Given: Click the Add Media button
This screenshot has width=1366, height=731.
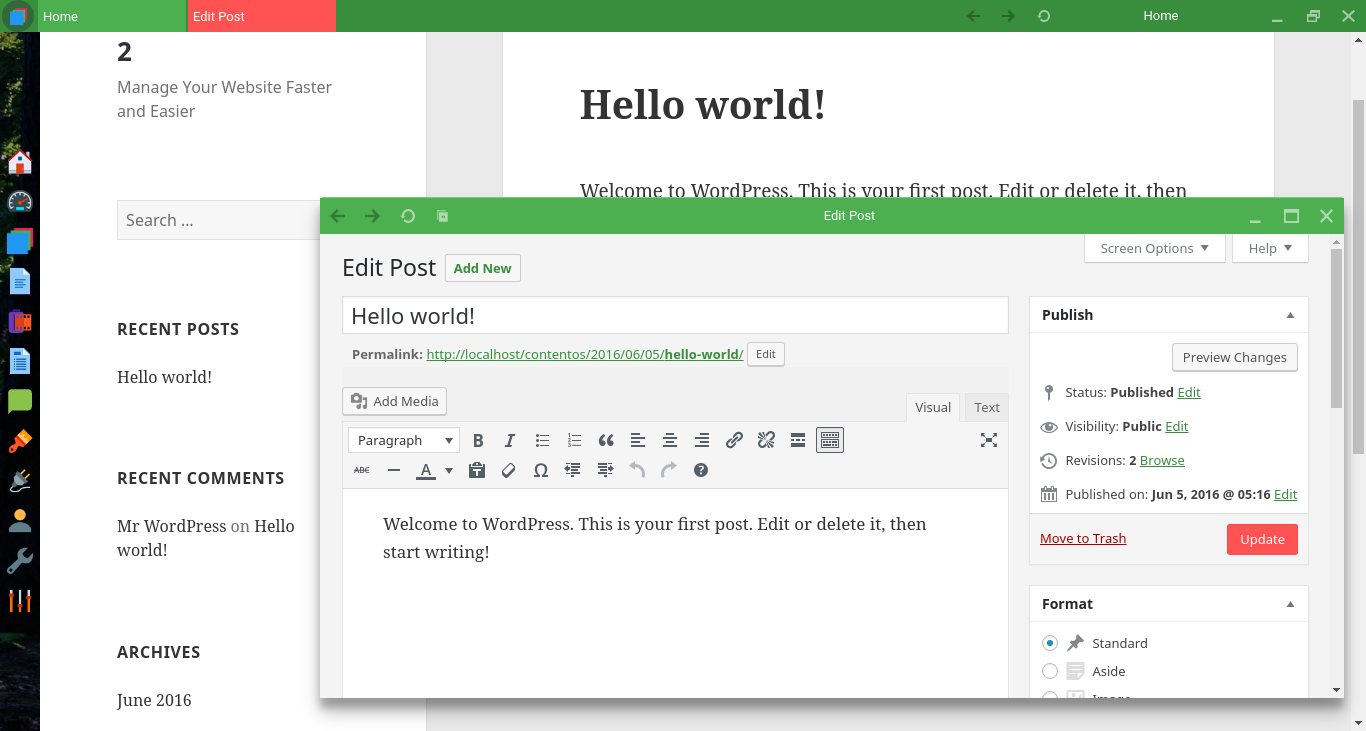Looking at the screenshot, I should 394,401.
